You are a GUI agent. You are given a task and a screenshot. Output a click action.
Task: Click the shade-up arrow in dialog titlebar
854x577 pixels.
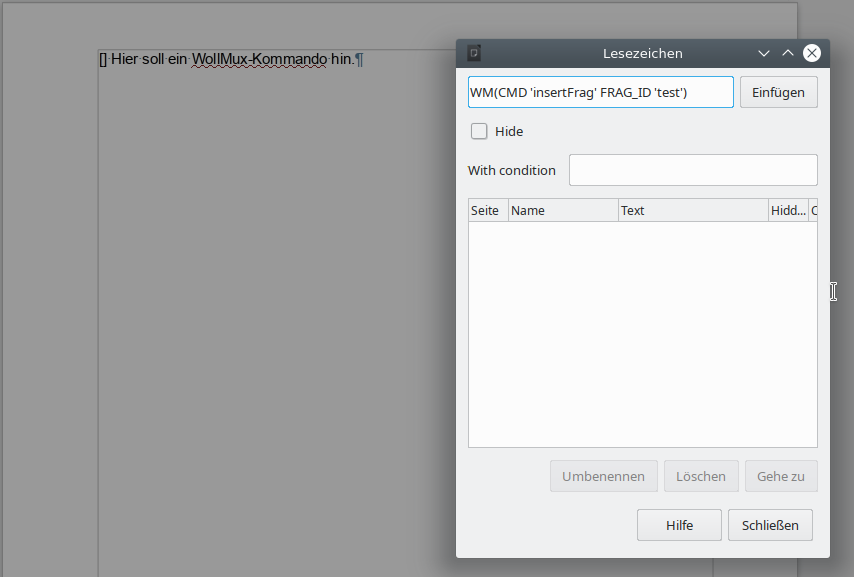pyautogui.click(x=787, y=53)
